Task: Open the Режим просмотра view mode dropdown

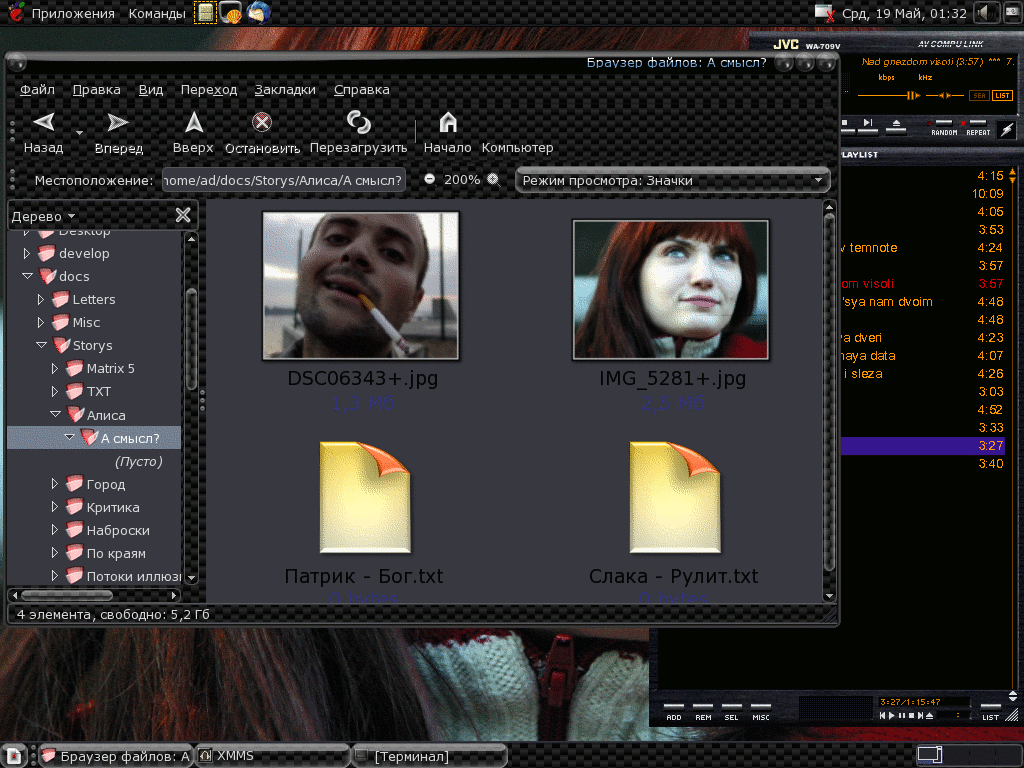Action: click(x=672, y=180)
